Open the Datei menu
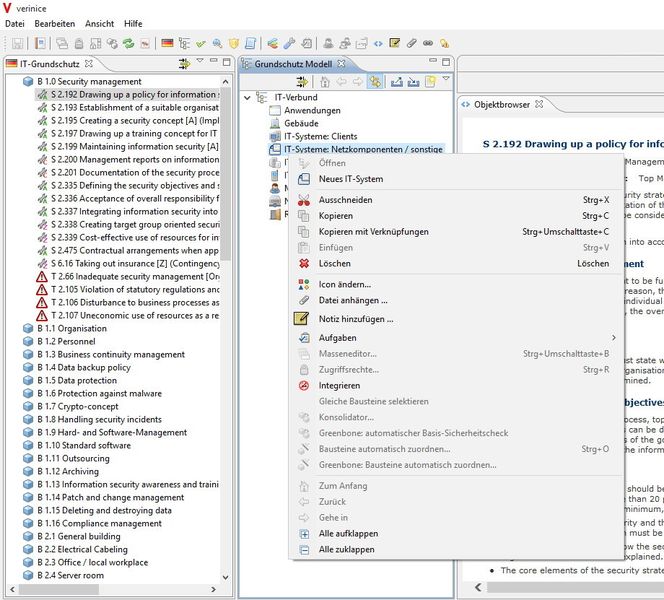 15,24
